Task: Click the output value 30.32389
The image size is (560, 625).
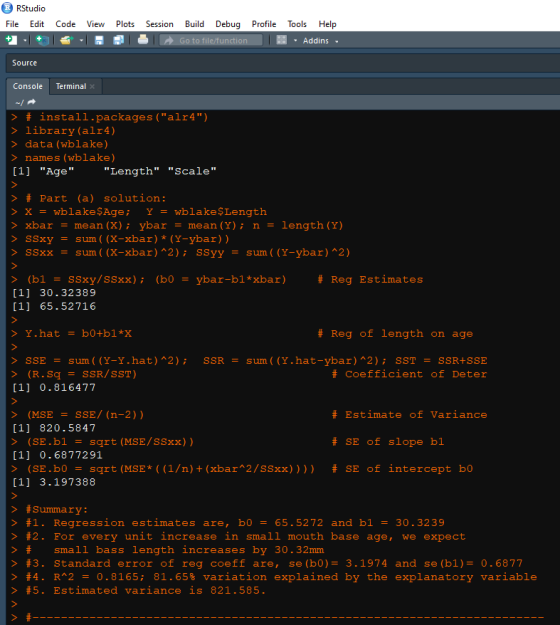Action: click(68, 293)
